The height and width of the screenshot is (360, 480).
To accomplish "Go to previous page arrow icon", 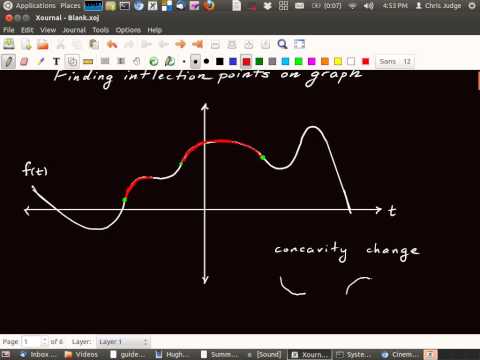I will pyautogui.click(x=163, y=44).
